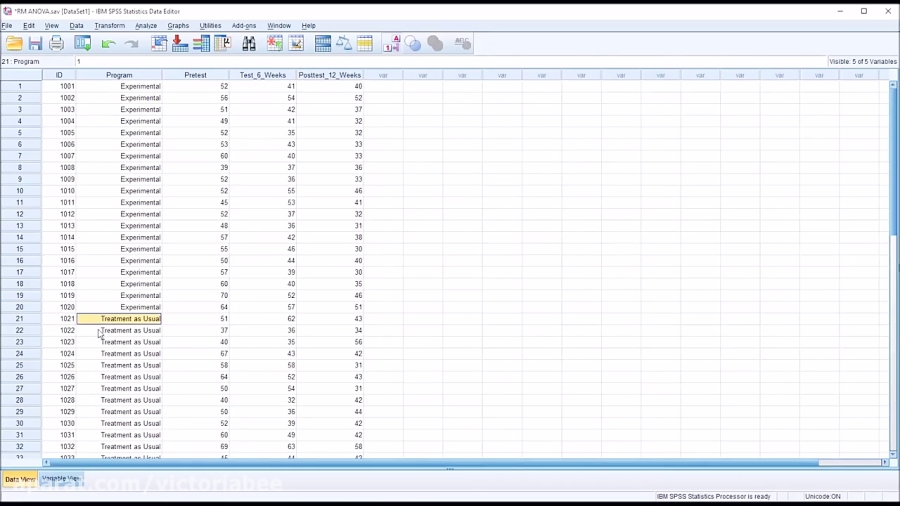Click the Find binoculars icon
900x506 pixels.
248,43
